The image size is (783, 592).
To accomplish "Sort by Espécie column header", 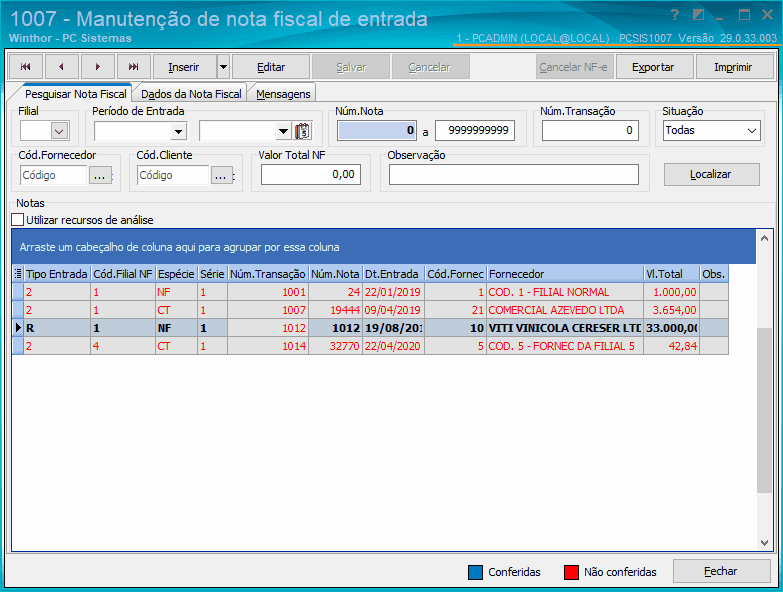I will tap(176, 274).
